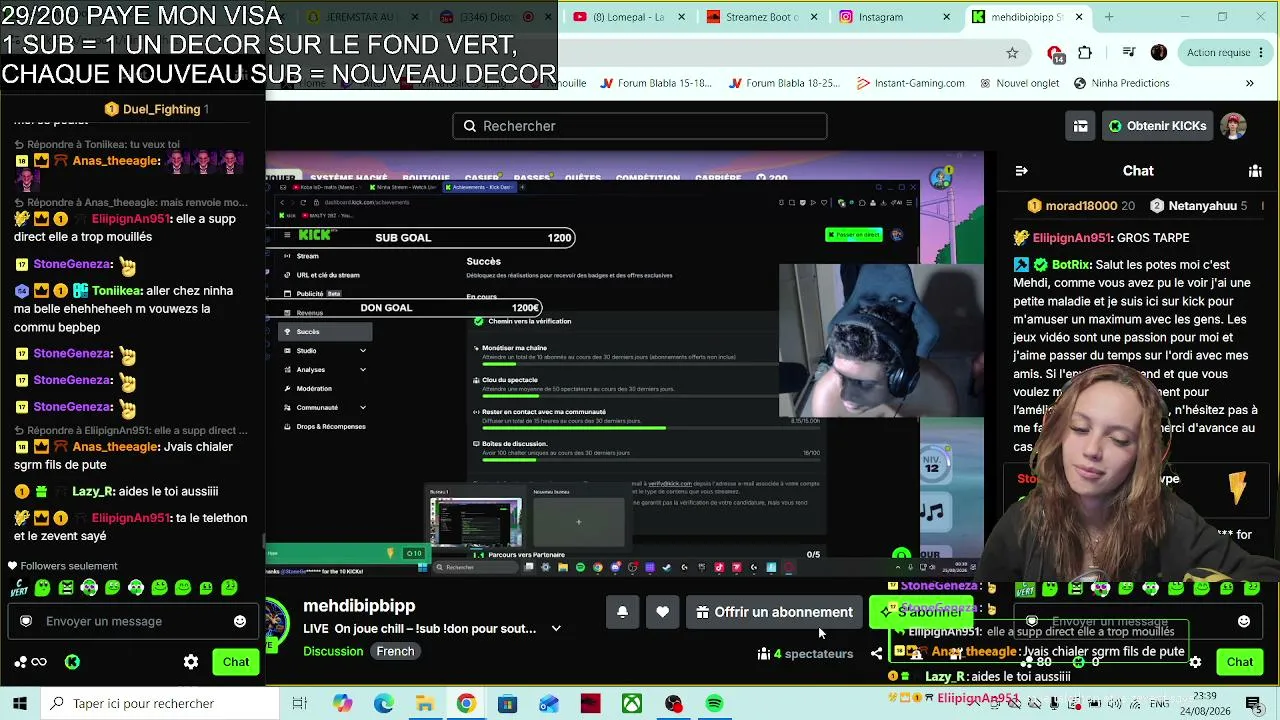Click the French language tag
Image resolution: width=1280 pixels, height=720 pixels.
[x=395, y=651]
